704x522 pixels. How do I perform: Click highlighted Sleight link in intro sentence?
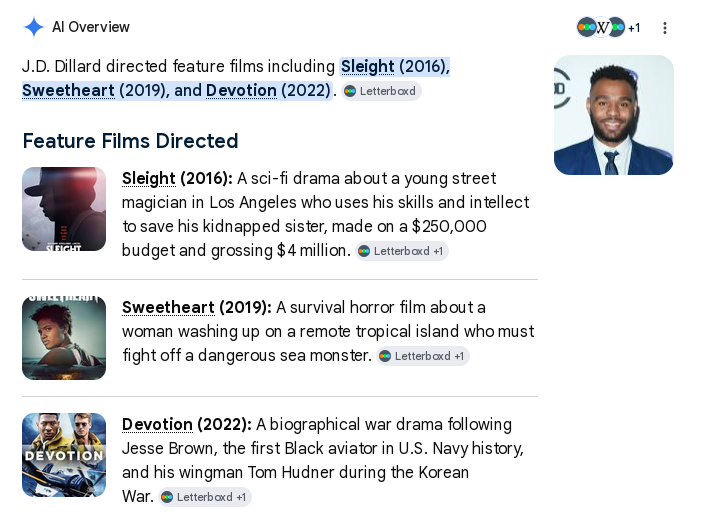pos(368,66)
